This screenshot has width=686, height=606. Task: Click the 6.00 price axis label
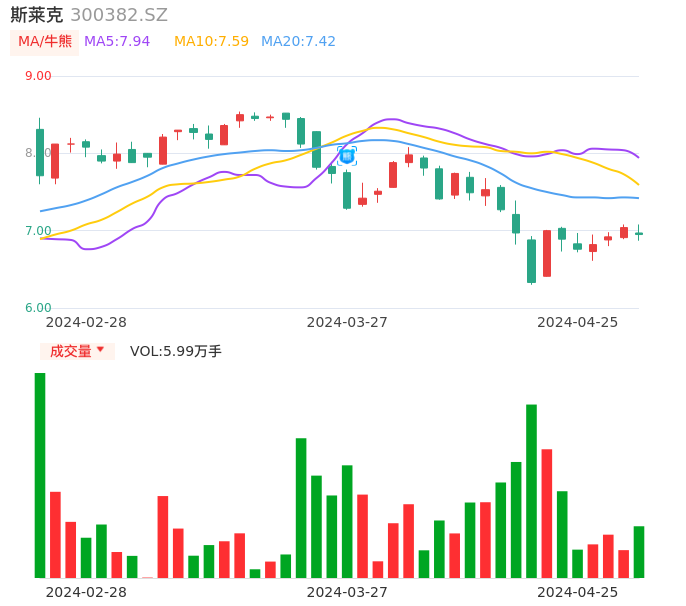click(x=38, y=308)
